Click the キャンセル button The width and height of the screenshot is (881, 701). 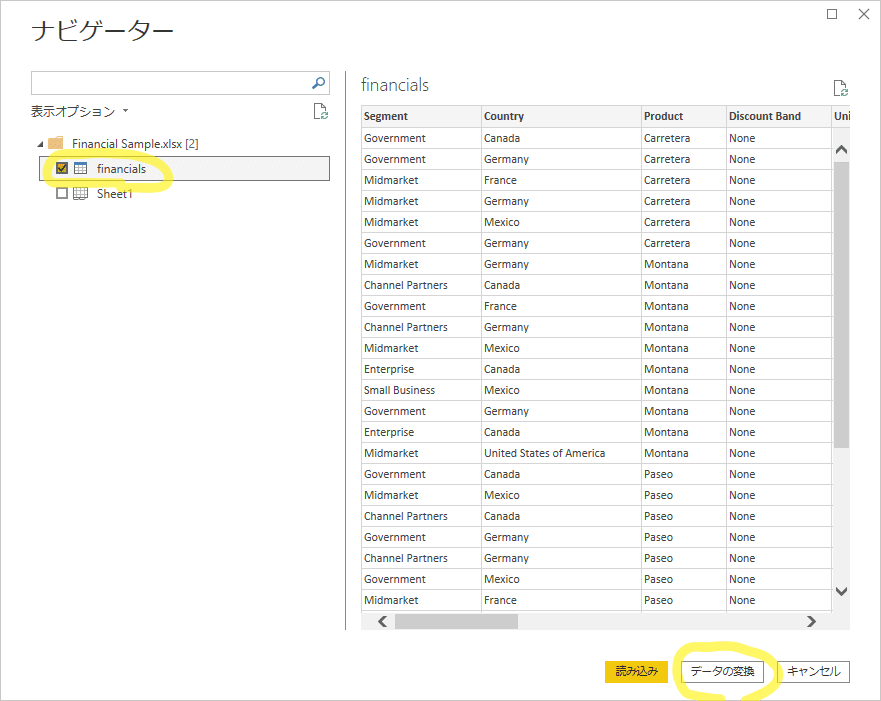click(x=814, y=671)
